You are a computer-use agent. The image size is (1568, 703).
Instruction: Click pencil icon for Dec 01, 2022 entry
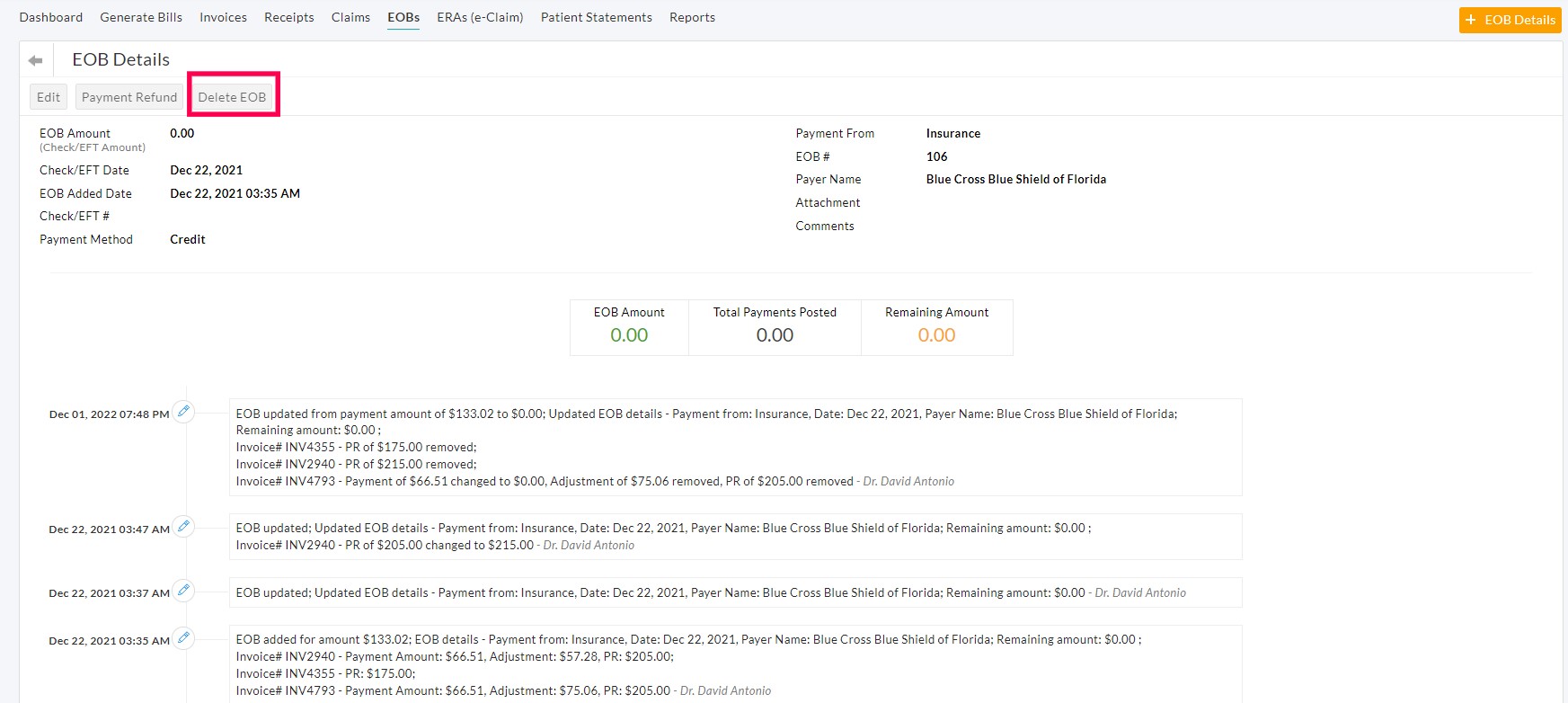(183, 412)
